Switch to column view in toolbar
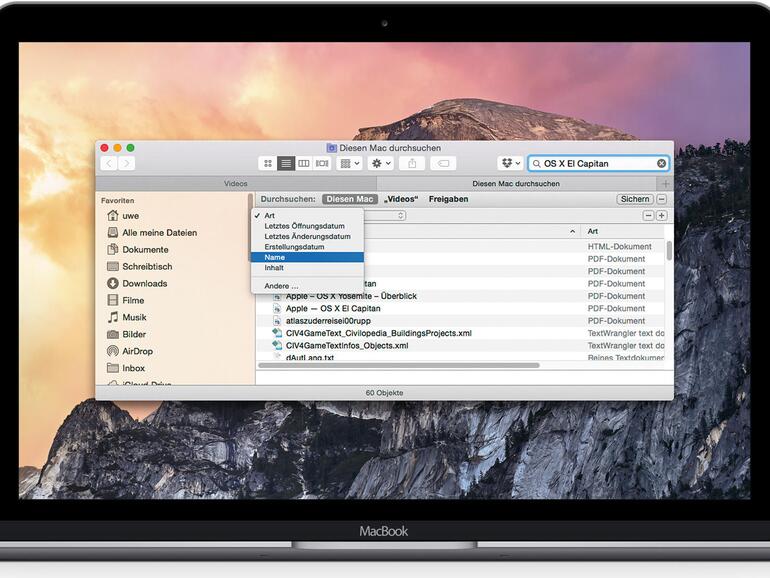This screenshot has height=578, width=770. pos(304,163)
